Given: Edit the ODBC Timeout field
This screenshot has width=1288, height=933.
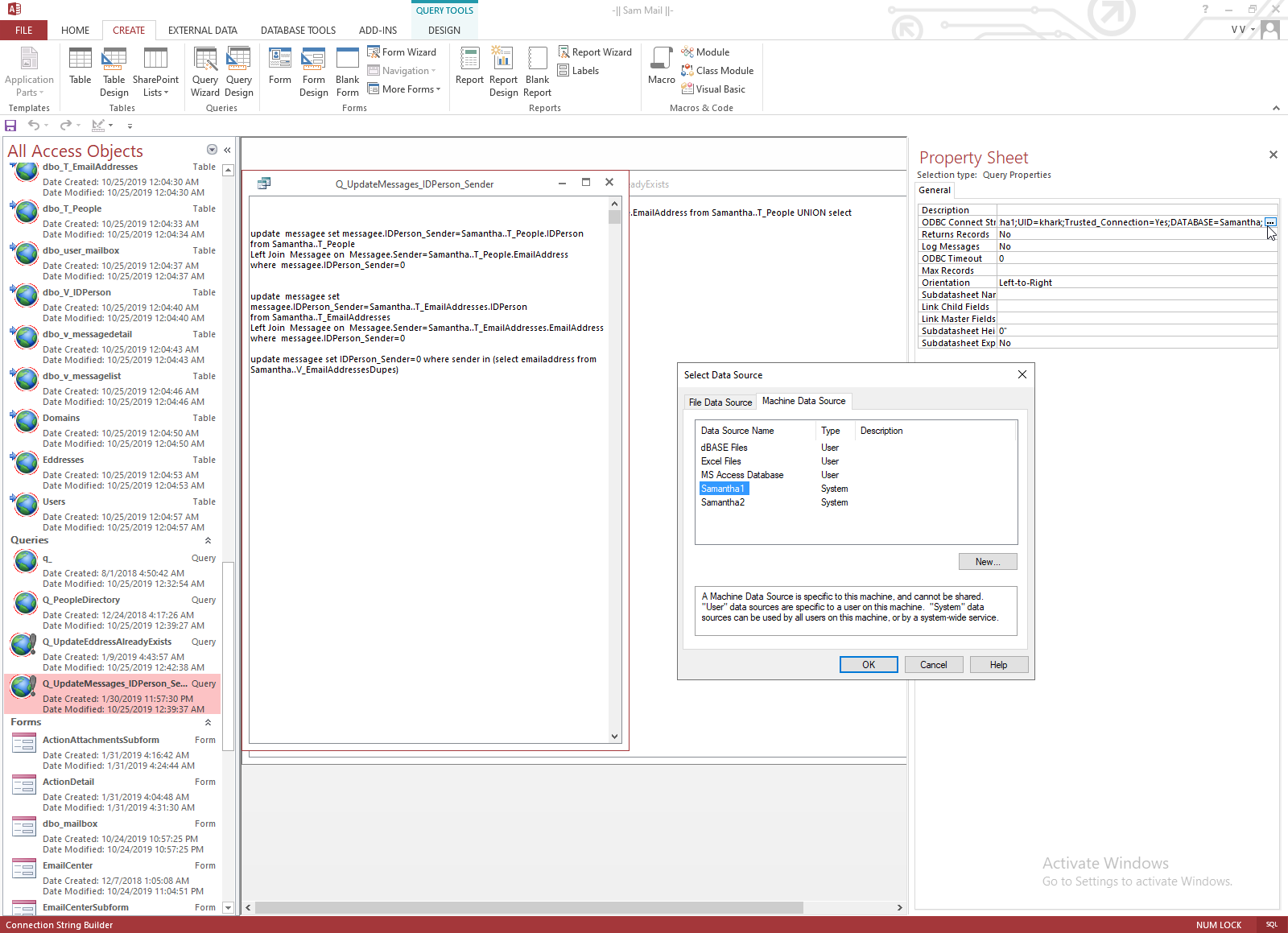Looking at the screenshot, I should (x=1137, y=258).
